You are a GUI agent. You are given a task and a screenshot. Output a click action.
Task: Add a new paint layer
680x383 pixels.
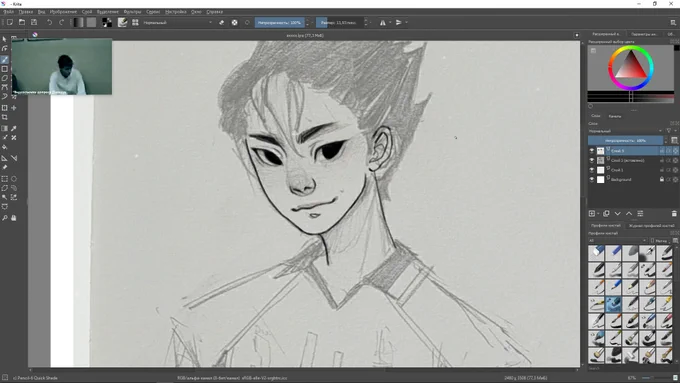click(x=592, y=213)
